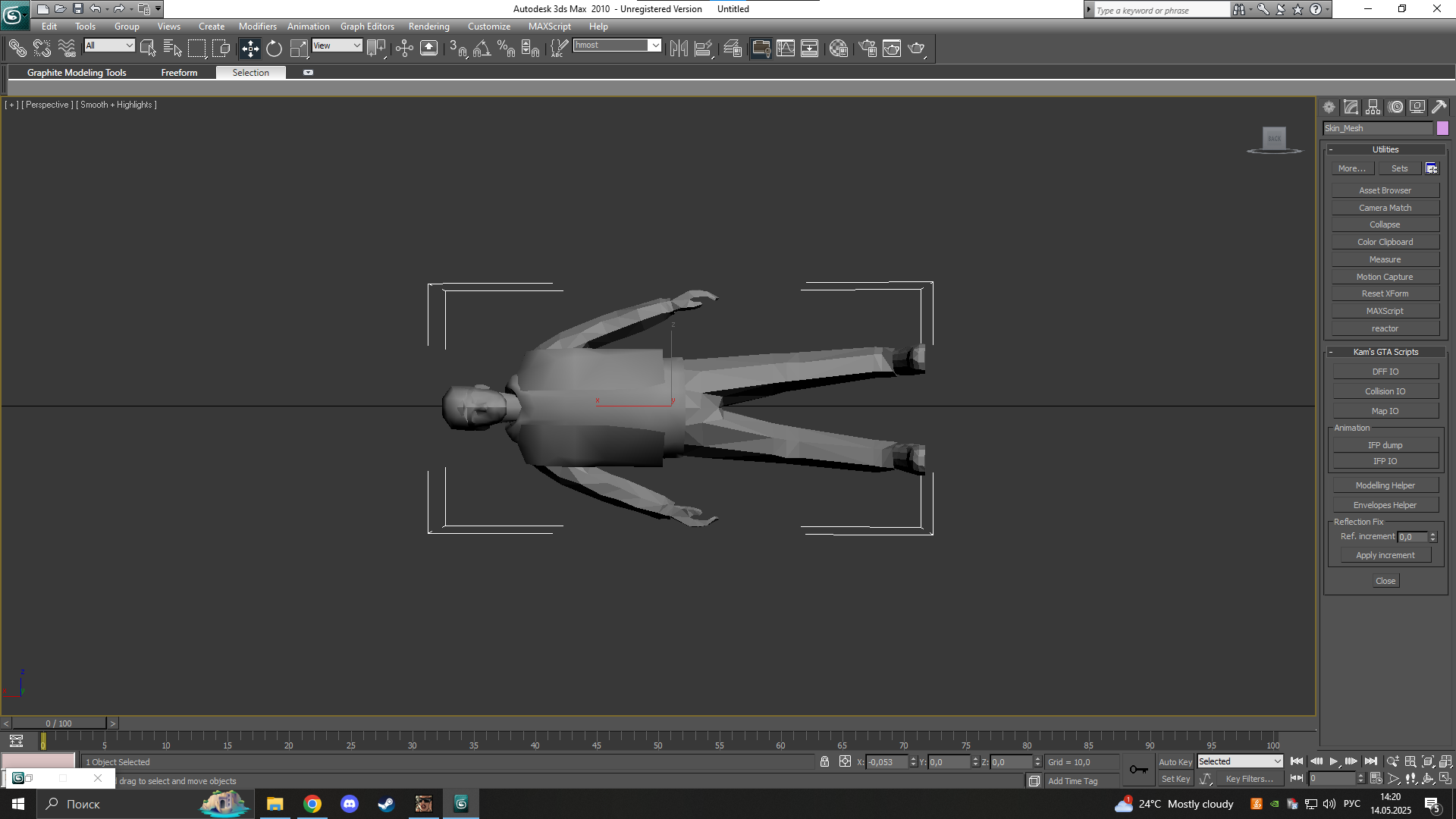Image resolution: width=1456 pixels, height=819 pixels.
Task: Toggle Auto Key animation mode
Action: pos(1175,761)
